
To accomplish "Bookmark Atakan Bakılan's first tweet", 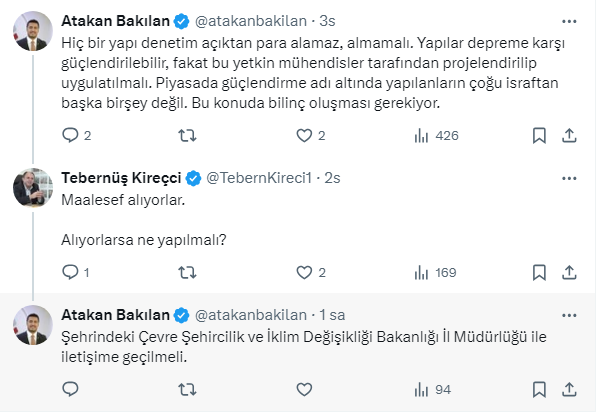I will [x=540, y=135].
